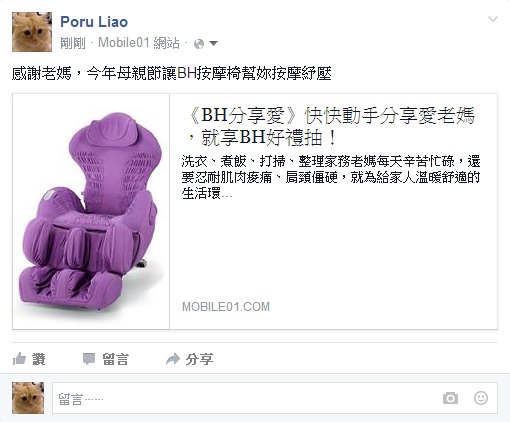Attach a photo using the camera icon
The image size is (510, 422).
pyautogui.click(x=450, y=398)
